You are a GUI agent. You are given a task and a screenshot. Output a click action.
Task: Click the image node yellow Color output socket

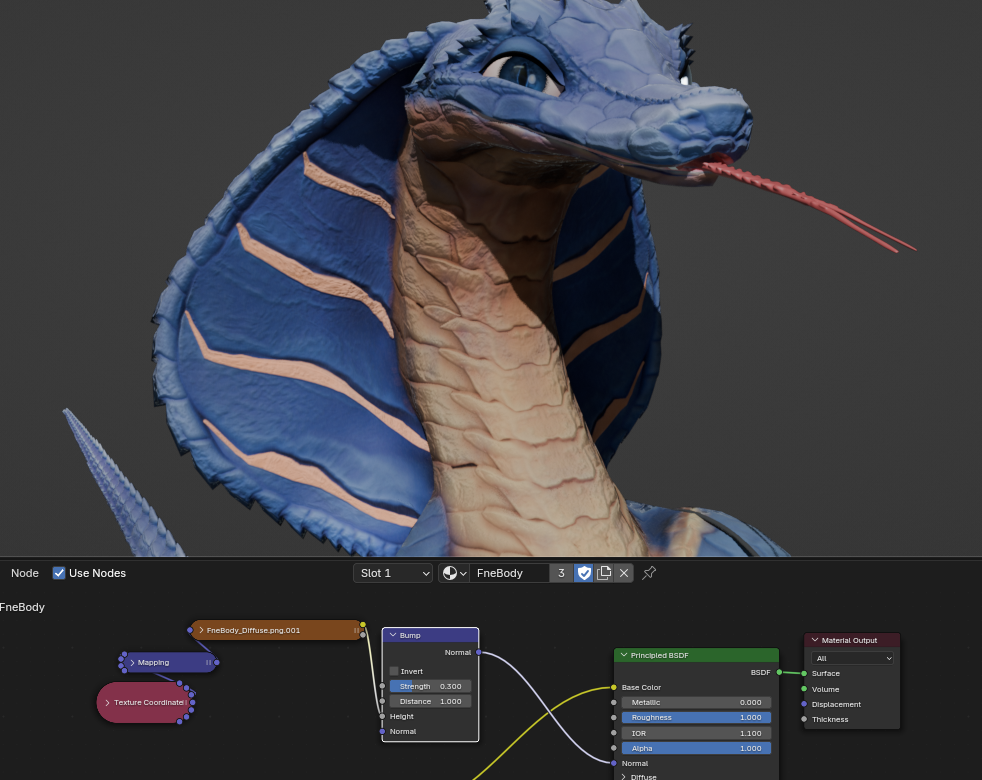[363, 625]
